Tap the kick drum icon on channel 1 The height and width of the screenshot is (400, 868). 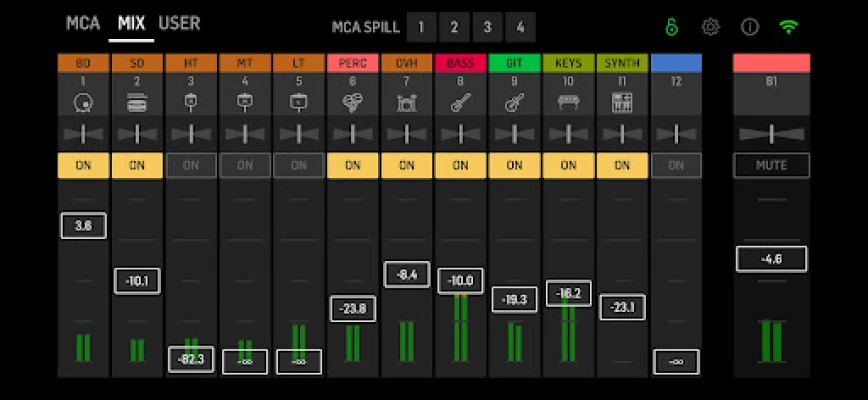click(83, 101)
